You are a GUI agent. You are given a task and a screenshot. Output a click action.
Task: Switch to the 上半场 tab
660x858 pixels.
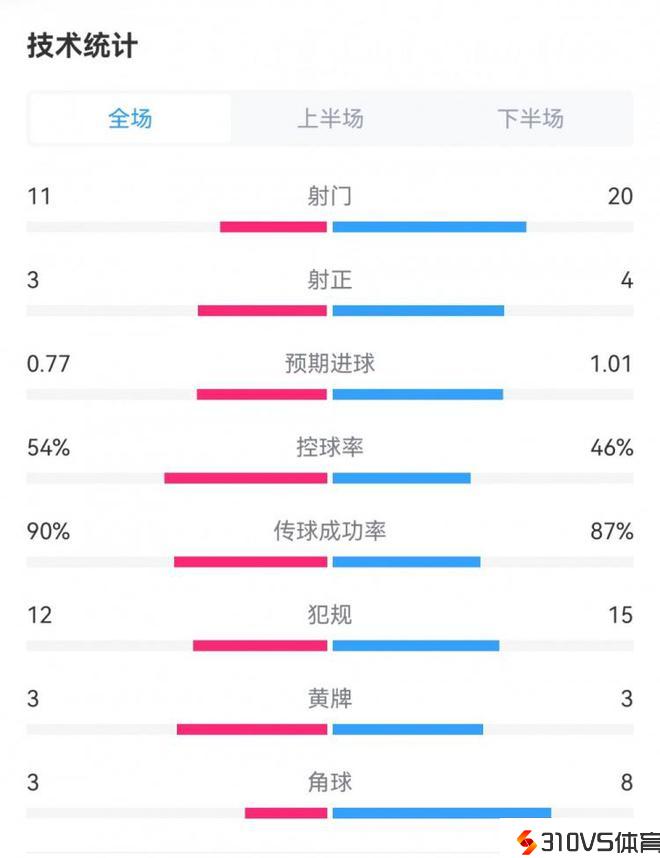pyautogui.click(x=330, y=119)
